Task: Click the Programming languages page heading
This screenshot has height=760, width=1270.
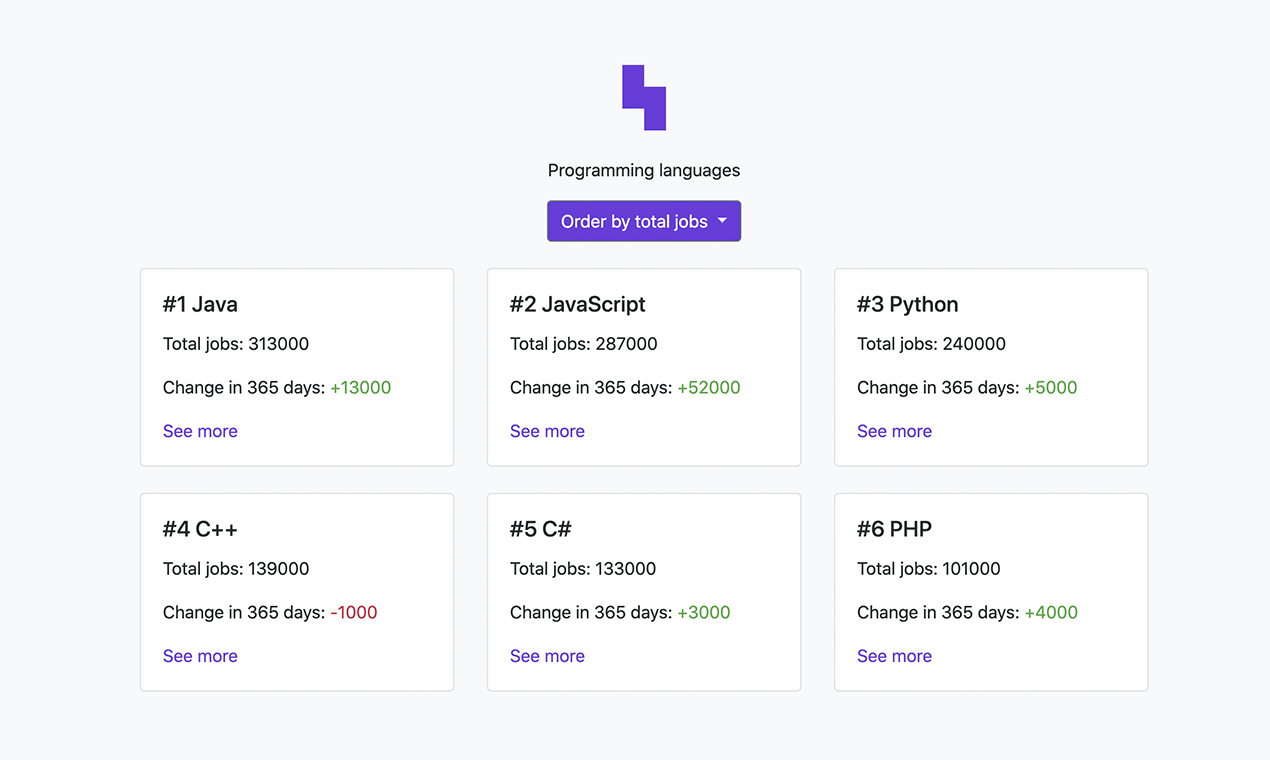Action: (x=644, y=170)
